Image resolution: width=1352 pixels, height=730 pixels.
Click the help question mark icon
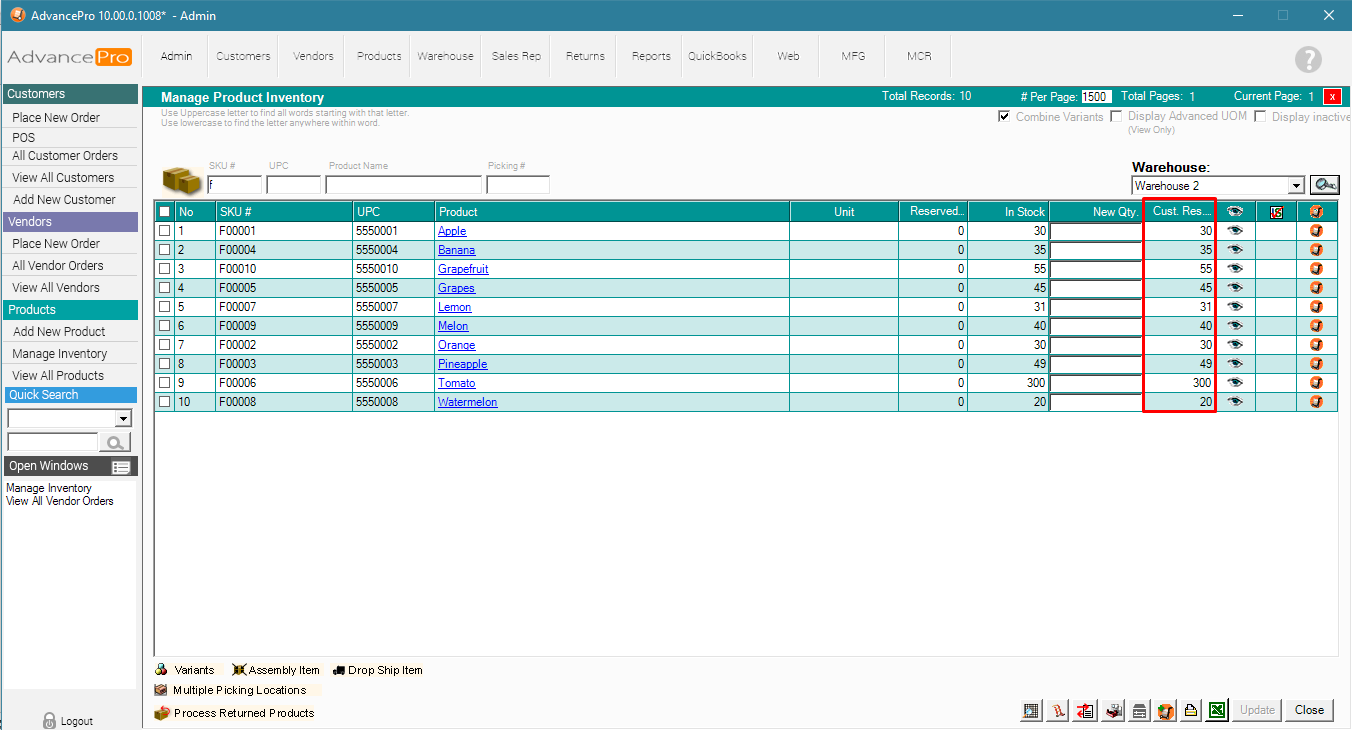tap(1308, 59)
